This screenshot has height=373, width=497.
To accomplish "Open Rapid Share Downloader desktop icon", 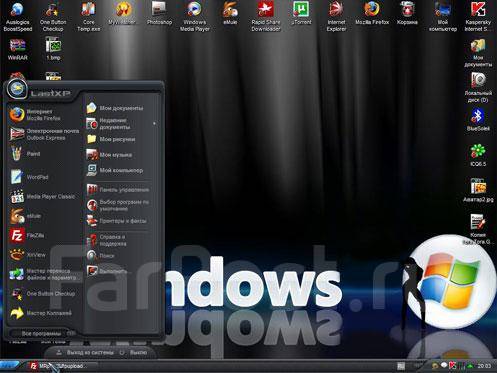I will click(266, 17).
